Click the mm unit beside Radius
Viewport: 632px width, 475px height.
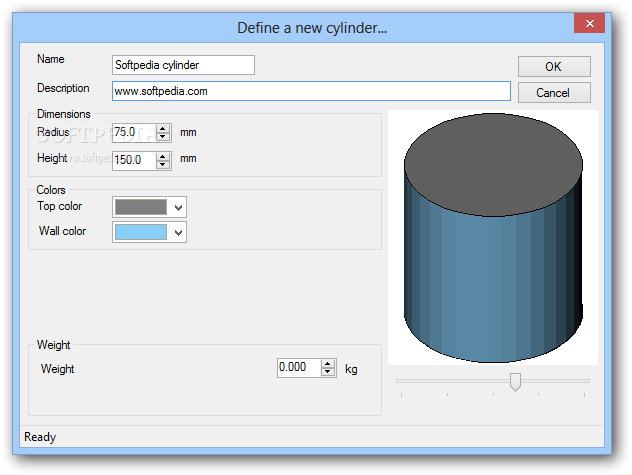click(188, 133)
